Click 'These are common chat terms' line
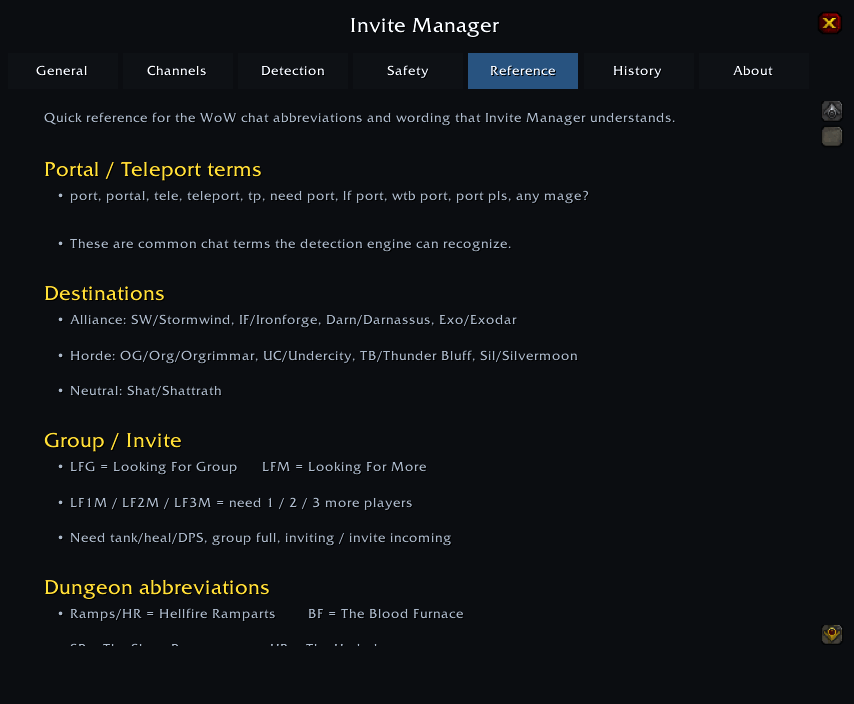This screenshot has height=704, width=854. click(290, 244)
